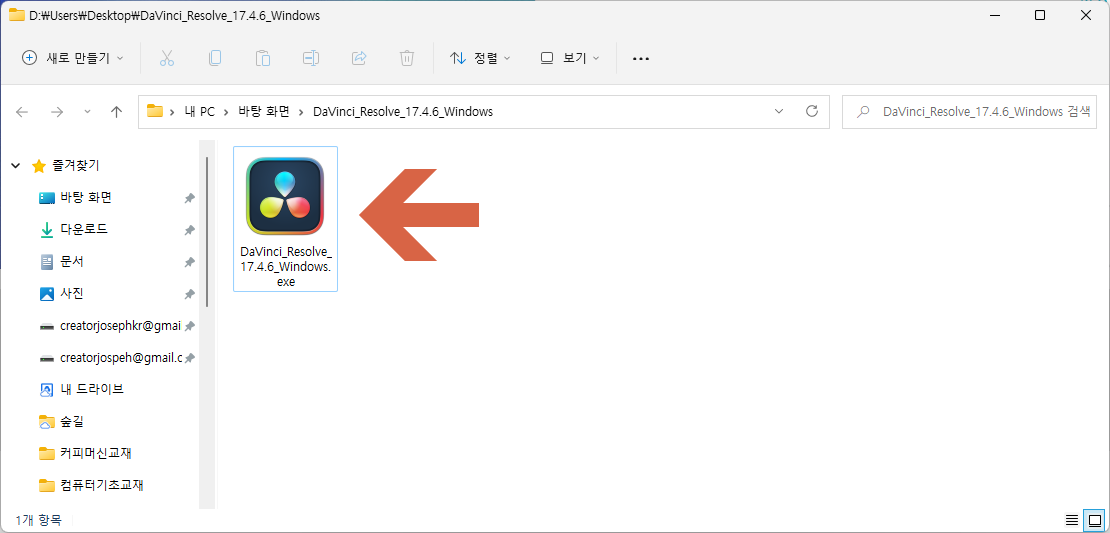Click the Share icon in toolbar
Image resolution: width=1110 pixels, height=533 pixels.
[x=359, y=58]
